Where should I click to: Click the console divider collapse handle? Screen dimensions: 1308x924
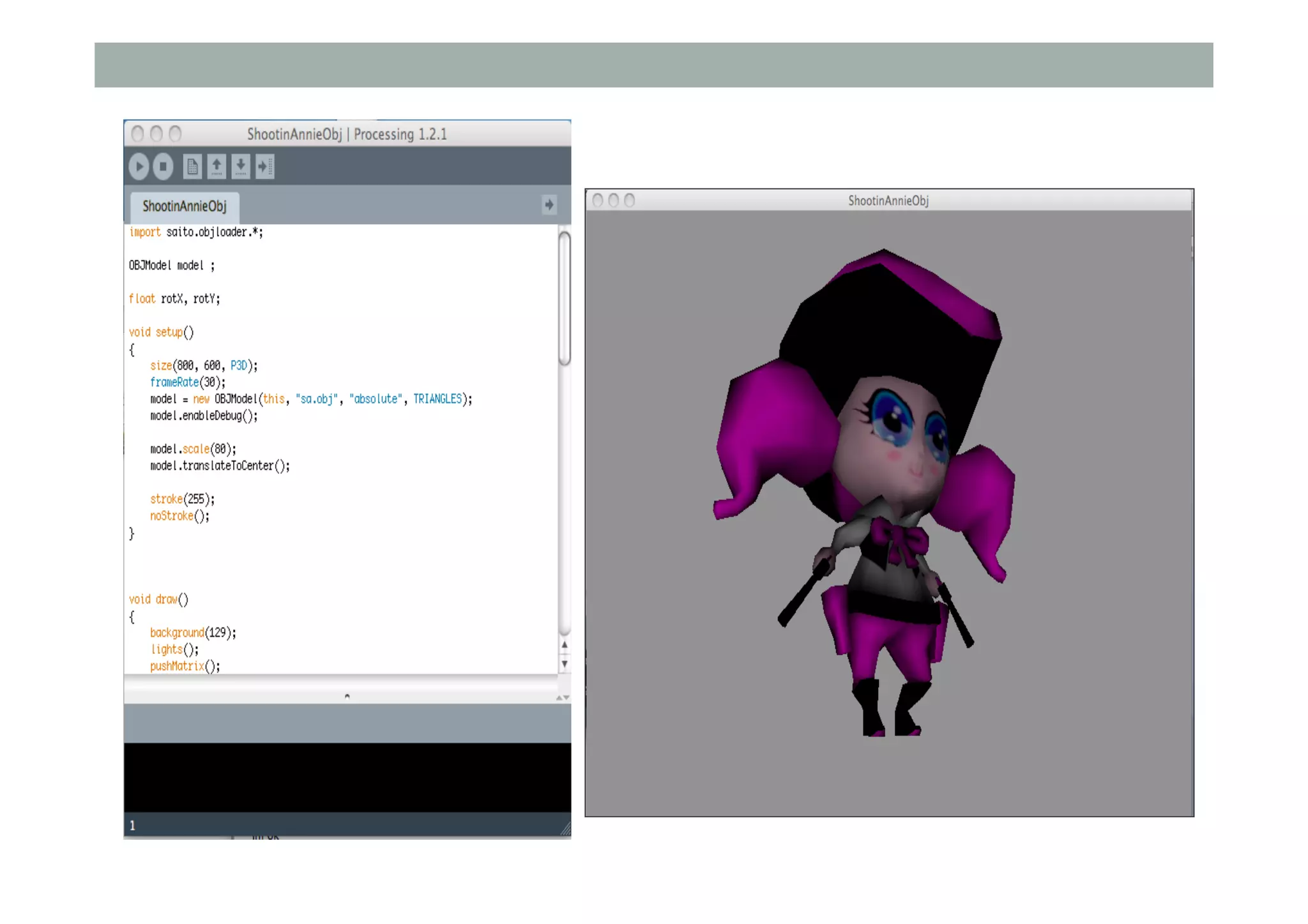tap(347, 696)
